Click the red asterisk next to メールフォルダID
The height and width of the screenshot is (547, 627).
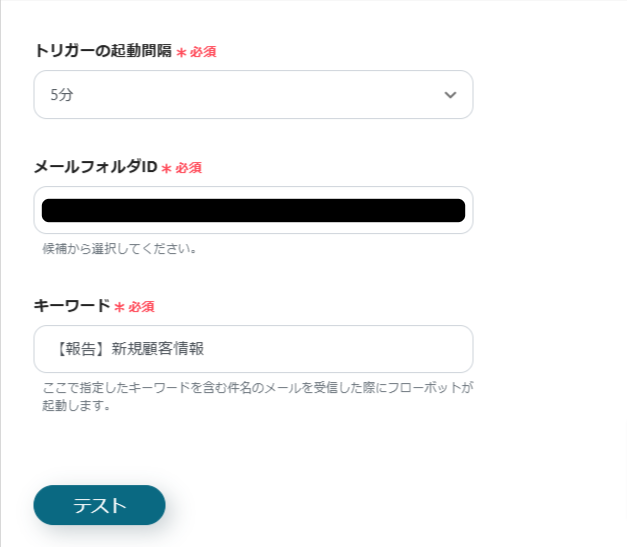167,169
